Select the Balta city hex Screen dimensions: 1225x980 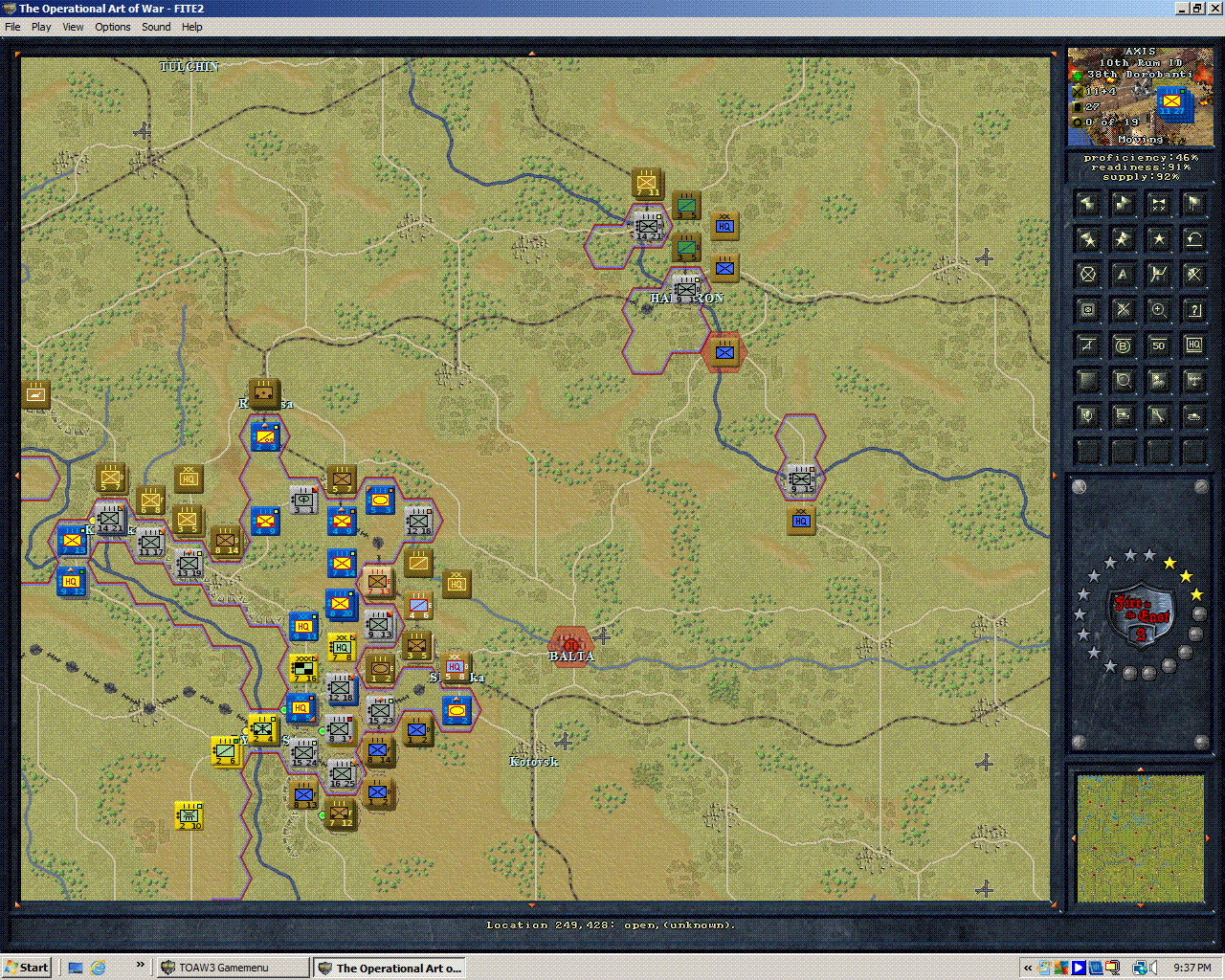tap(571, 647)
